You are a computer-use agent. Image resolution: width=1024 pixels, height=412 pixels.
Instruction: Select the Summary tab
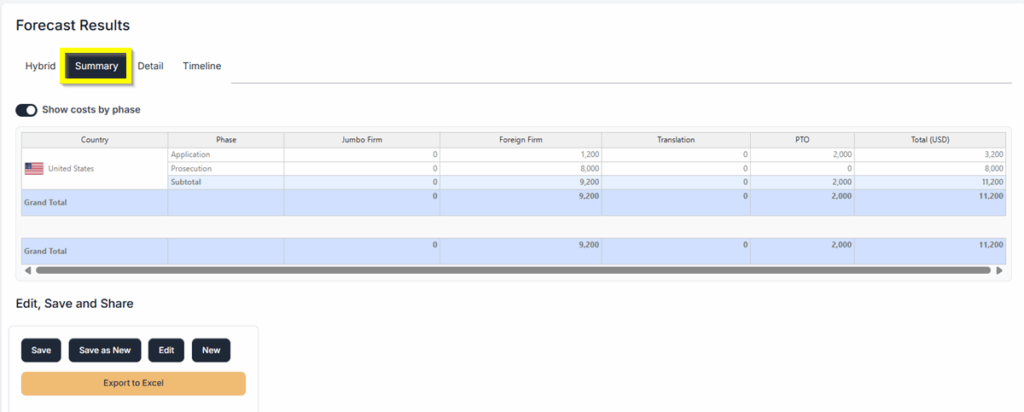click(x=96, y=66)
